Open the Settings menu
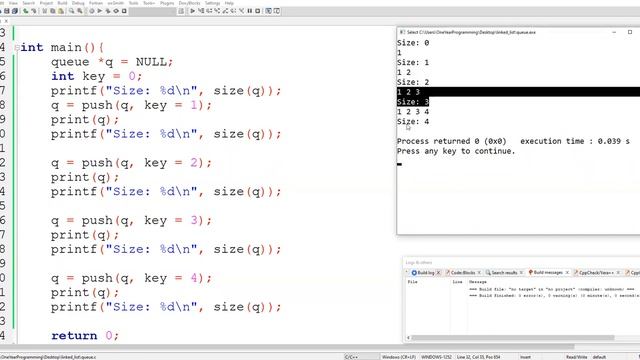Screen dimensions: 640x360 [x=212, y=3]
